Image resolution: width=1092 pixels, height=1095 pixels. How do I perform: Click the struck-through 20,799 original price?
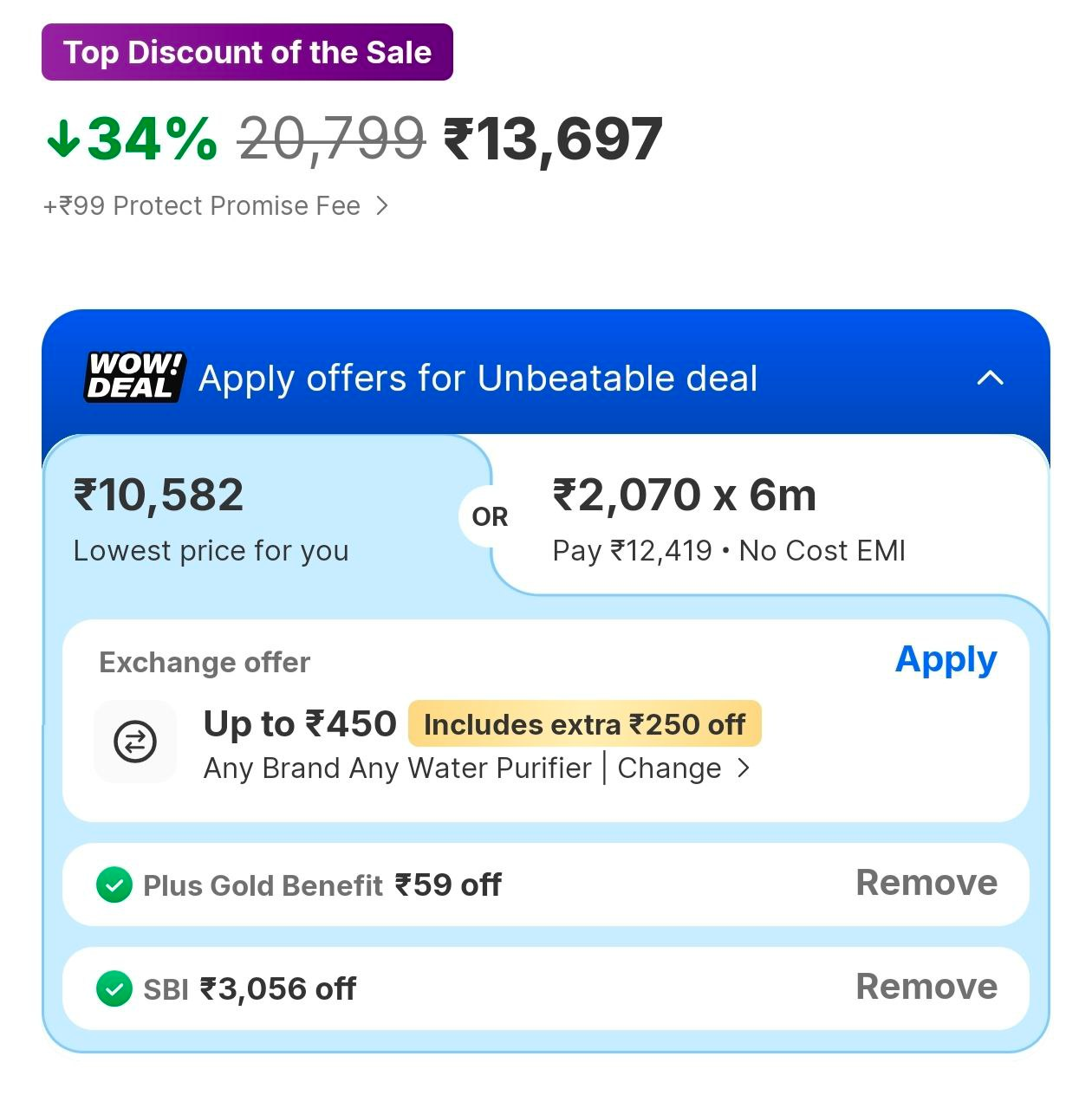(331, 139)
